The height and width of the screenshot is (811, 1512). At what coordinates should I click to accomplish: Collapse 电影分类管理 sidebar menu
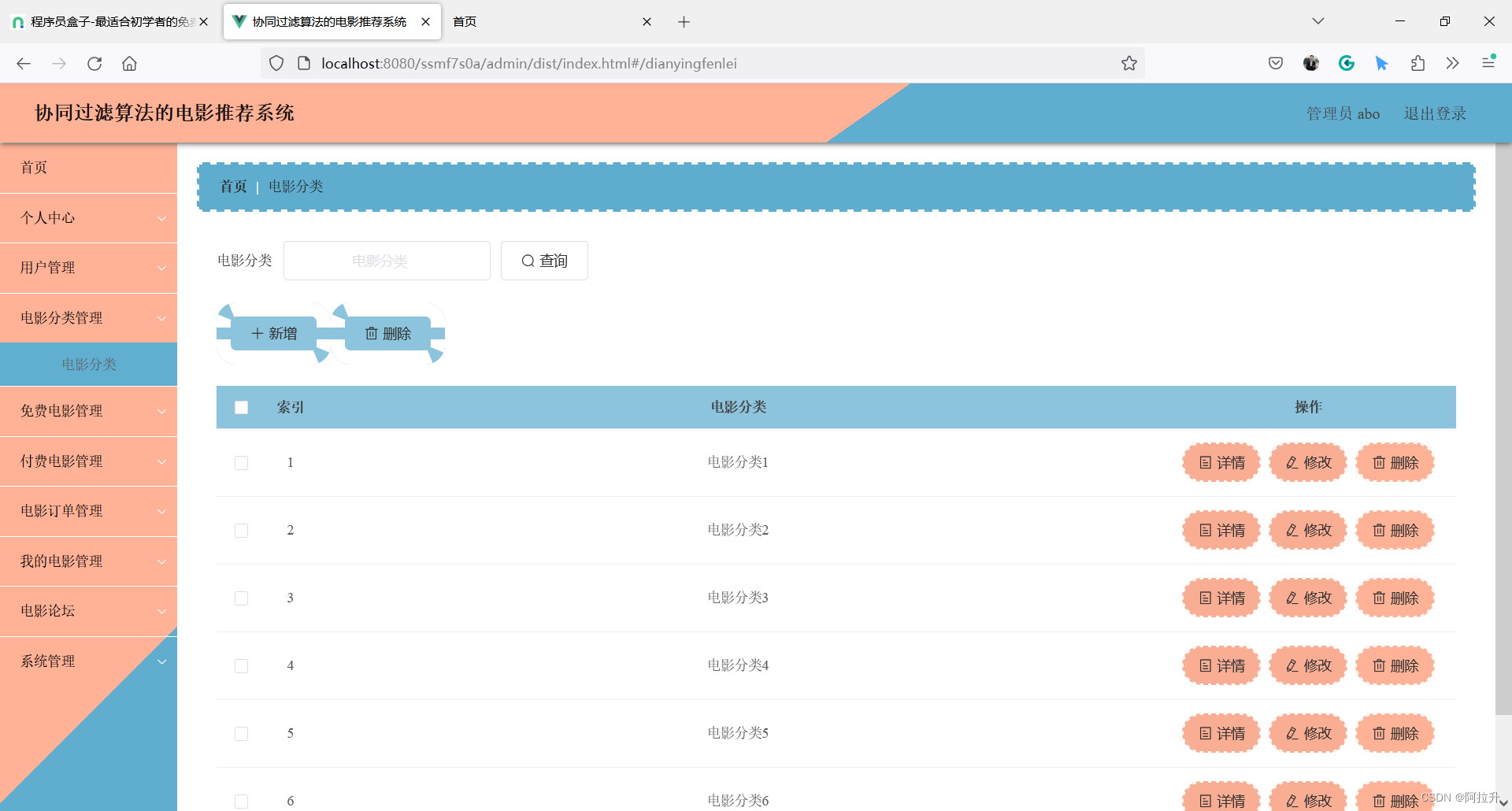[x=88, y=318]
